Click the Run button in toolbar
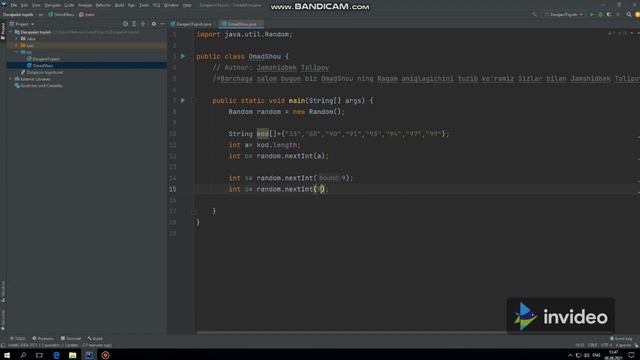Screen dimensions: 640x360 (591, 14)
